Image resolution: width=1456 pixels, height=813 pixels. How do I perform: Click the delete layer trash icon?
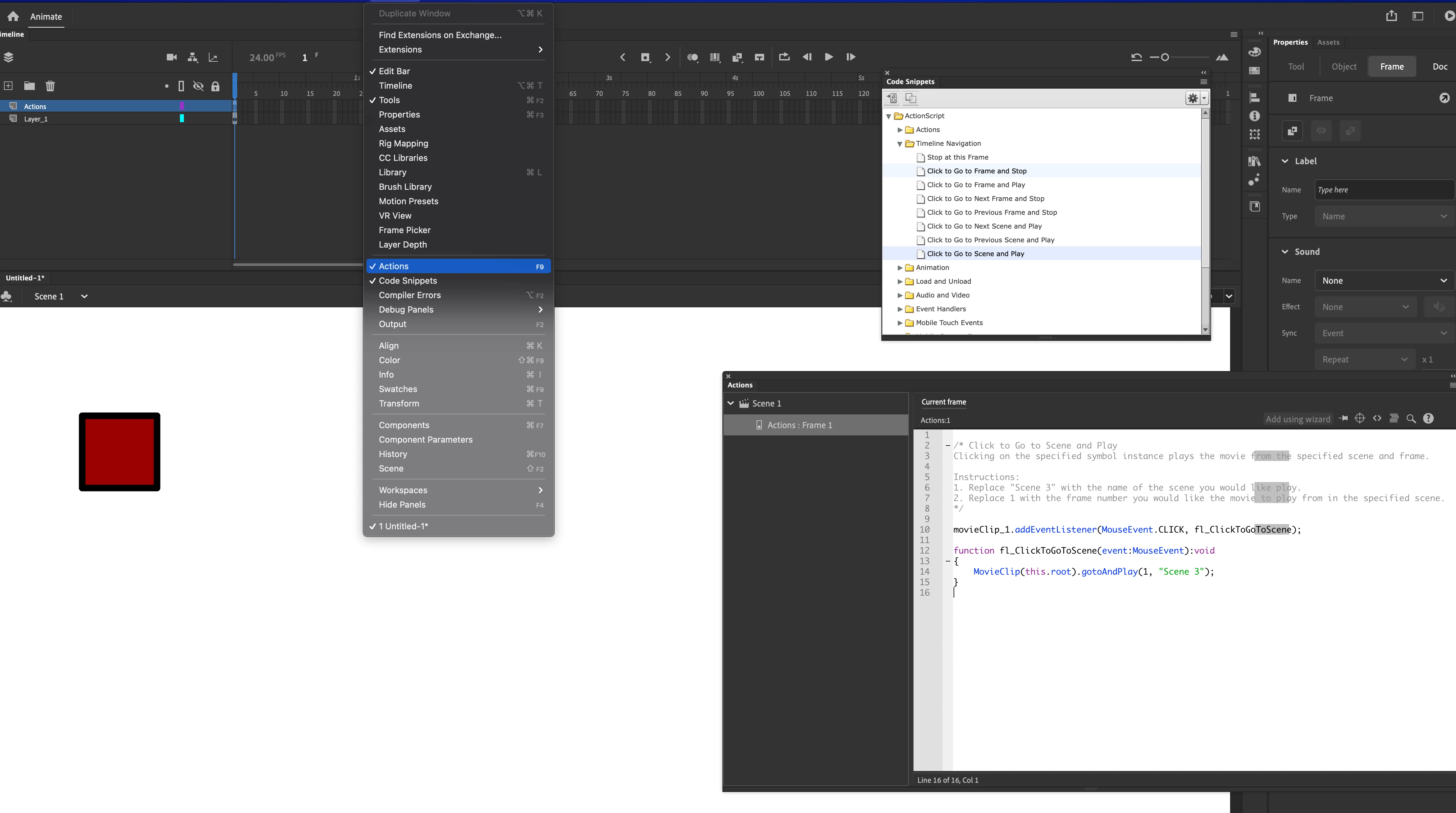tap(50, 86)
